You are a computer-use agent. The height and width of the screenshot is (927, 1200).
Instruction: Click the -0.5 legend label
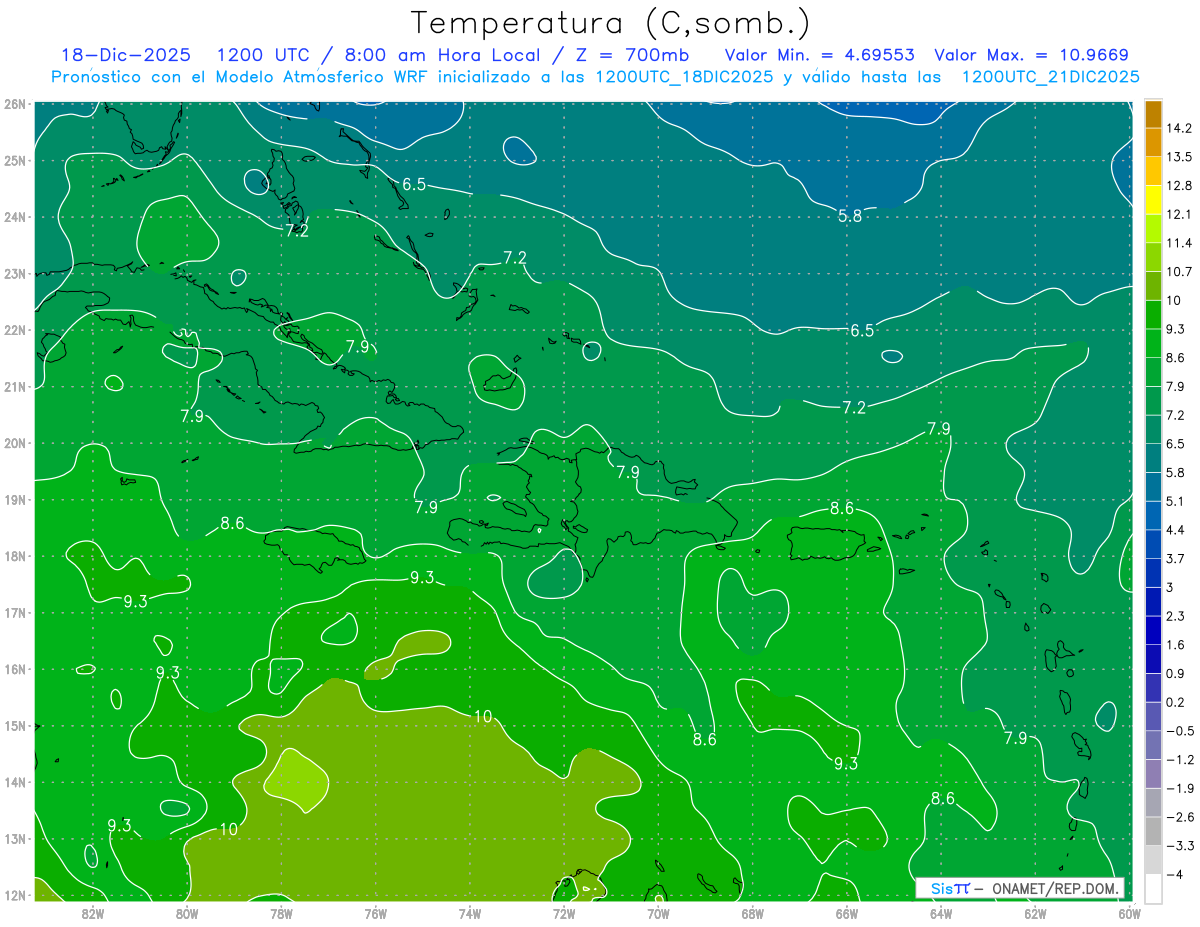tap(1180, 731)
